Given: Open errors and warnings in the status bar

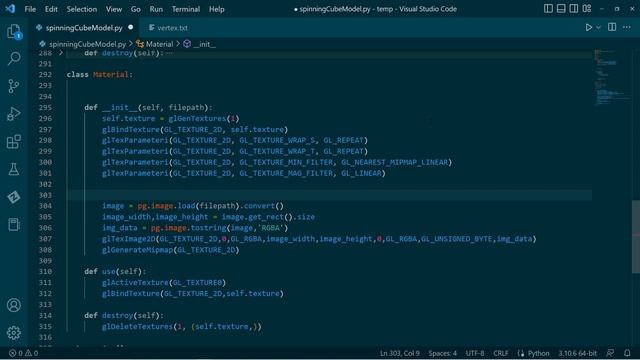Looking at the screenshot, I should coord(23,353).
